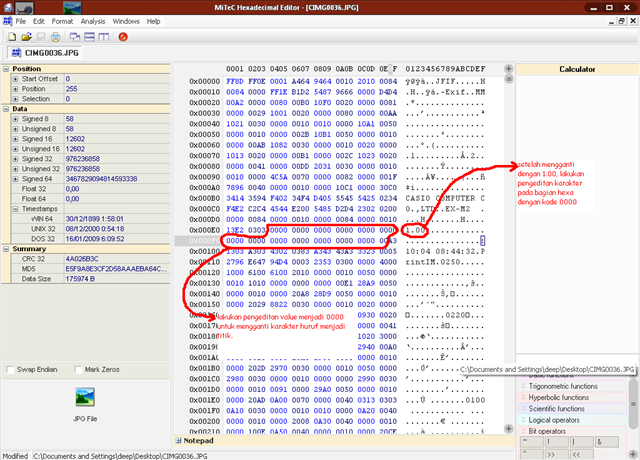Expand the Signed 8 row
This screenshot has width=640, height=460.
[16, 119]
